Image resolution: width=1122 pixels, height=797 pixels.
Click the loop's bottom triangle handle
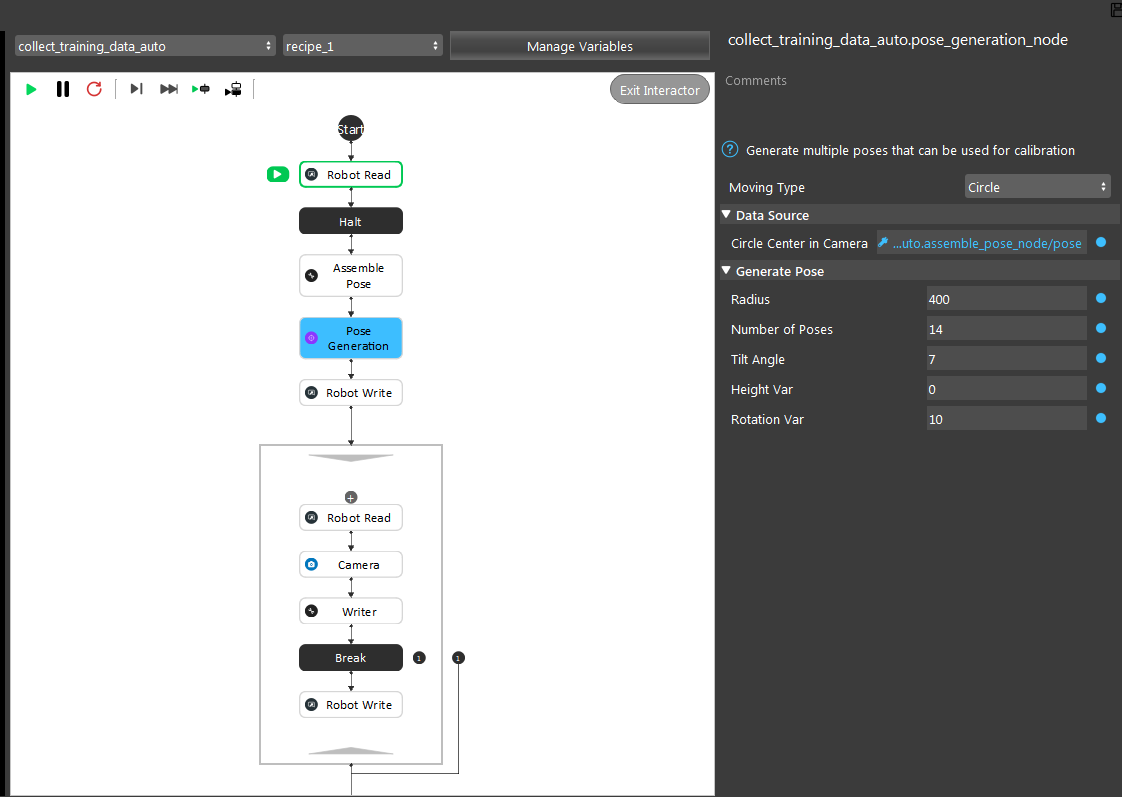[x=351, y=750]
